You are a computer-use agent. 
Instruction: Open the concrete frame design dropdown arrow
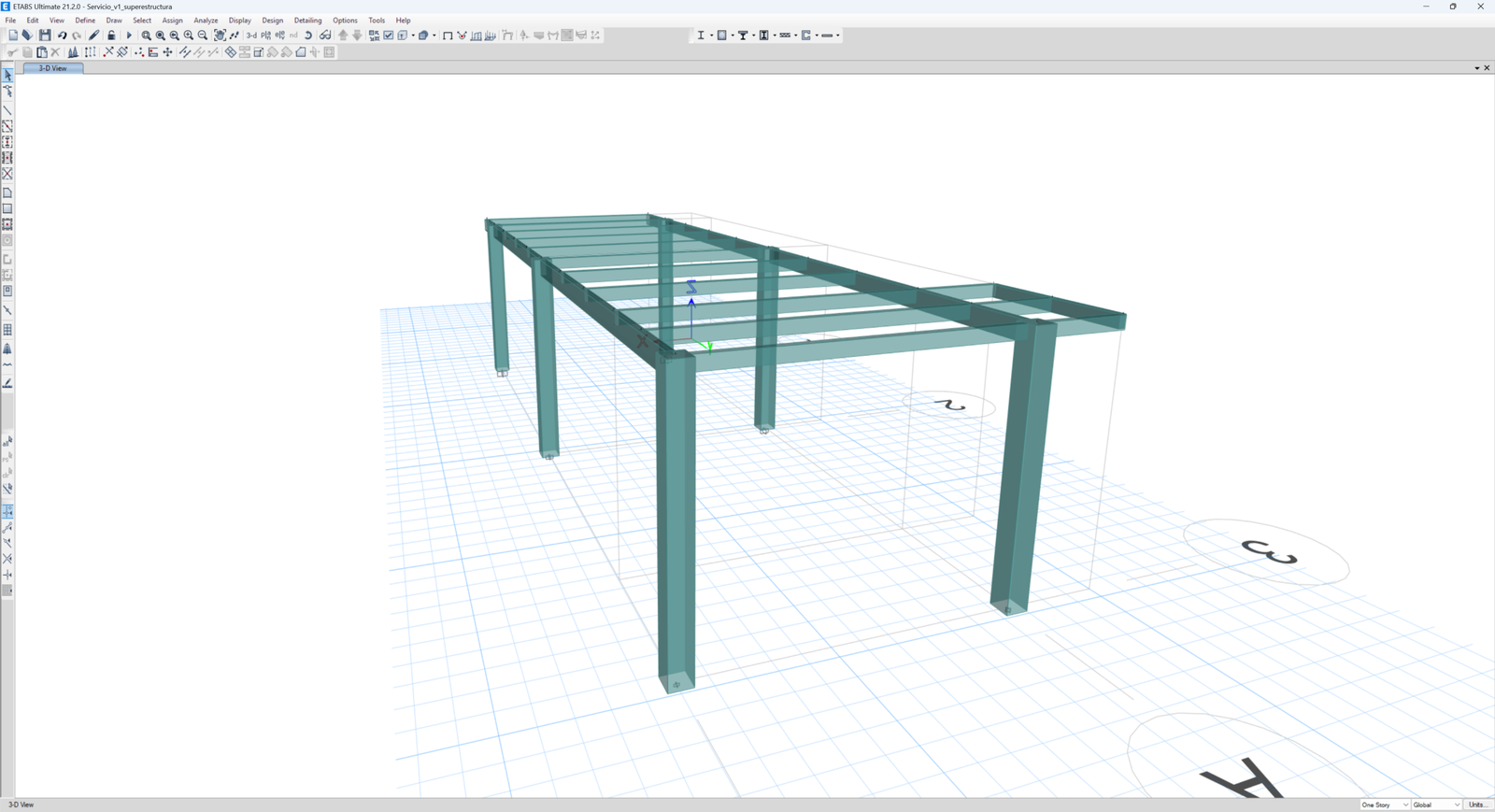pos(733,36)
